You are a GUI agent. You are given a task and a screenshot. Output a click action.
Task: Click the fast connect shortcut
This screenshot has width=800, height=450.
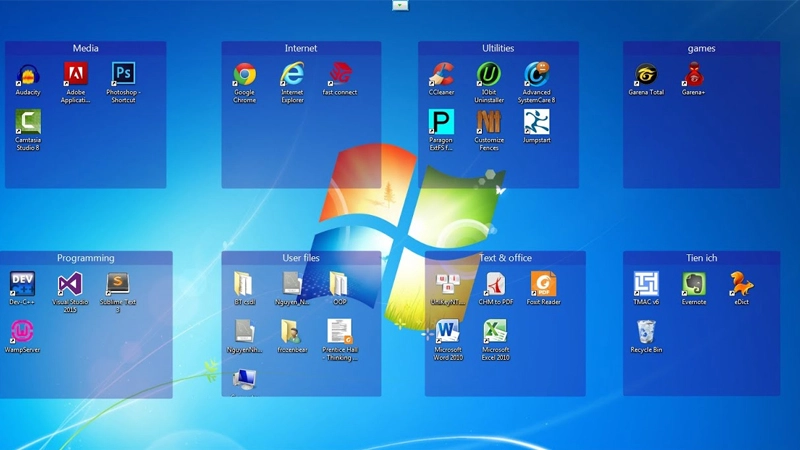[340, 74]
